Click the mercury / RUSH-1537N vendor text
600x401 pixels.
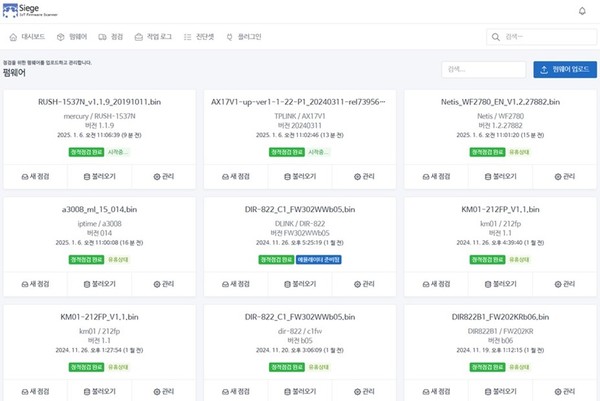pyautogui.click(x=99, y=116)
